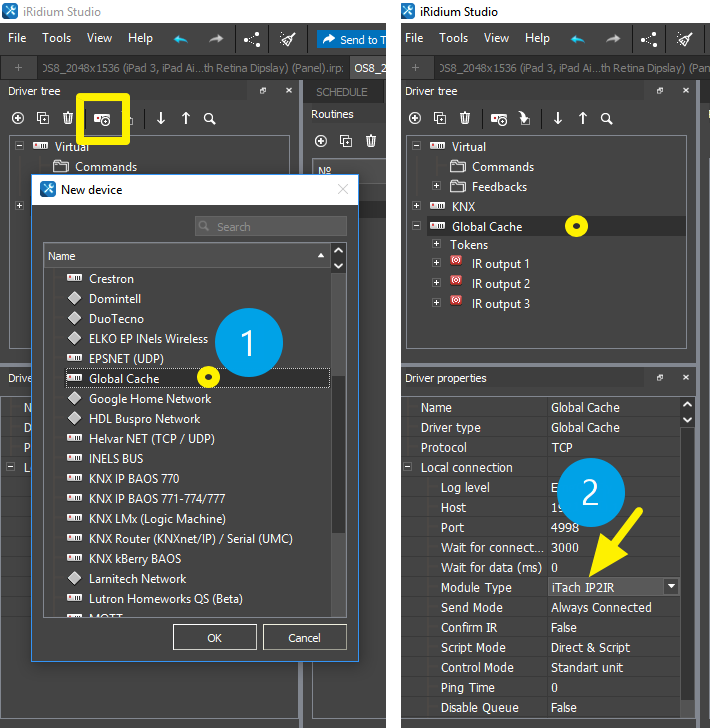Click Control Mode value Standart unit
710x728 pixels.
587,667
